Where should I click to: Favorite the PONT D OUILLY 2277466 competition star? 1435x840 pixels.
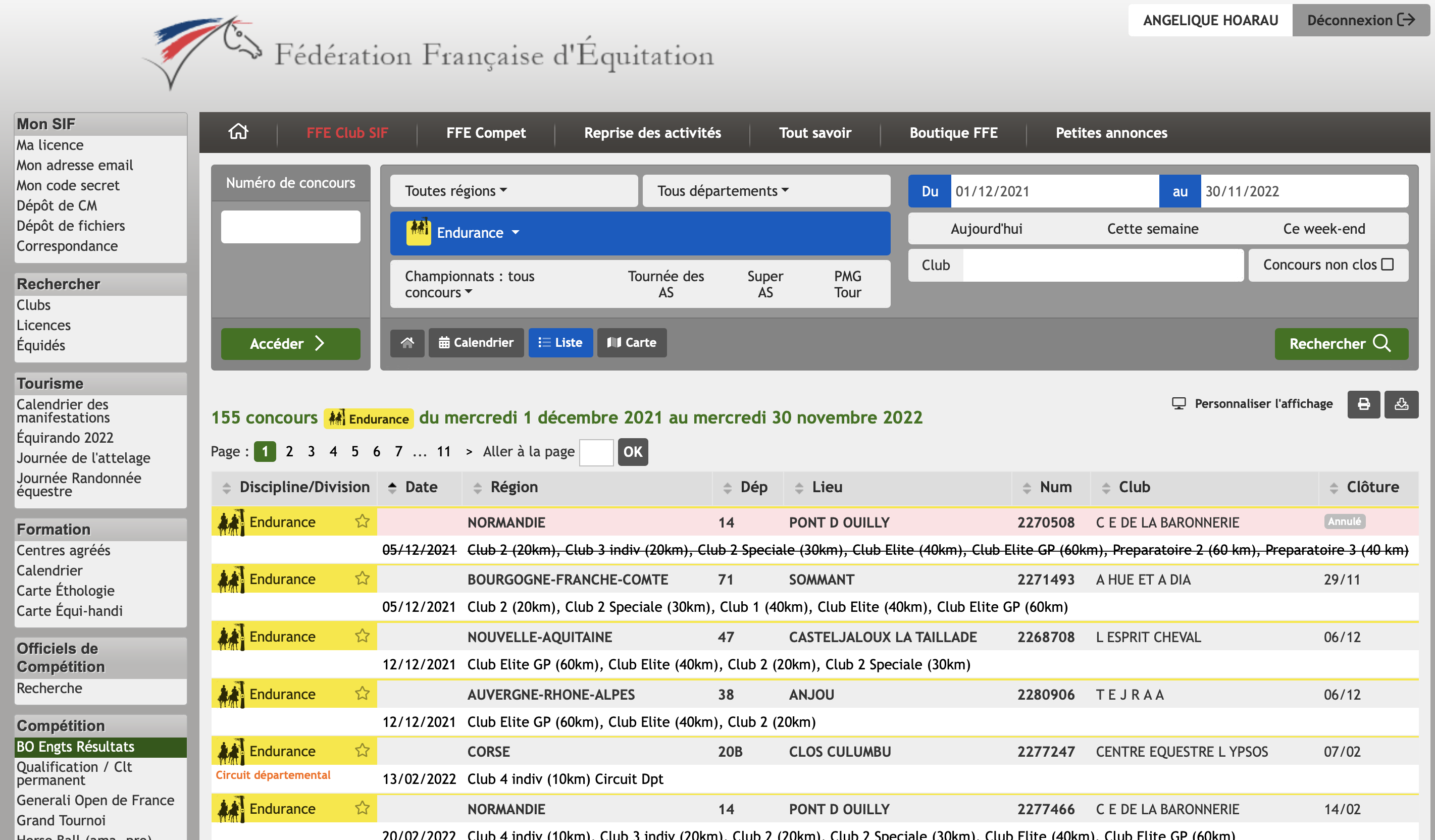click(x=362, y=808)
